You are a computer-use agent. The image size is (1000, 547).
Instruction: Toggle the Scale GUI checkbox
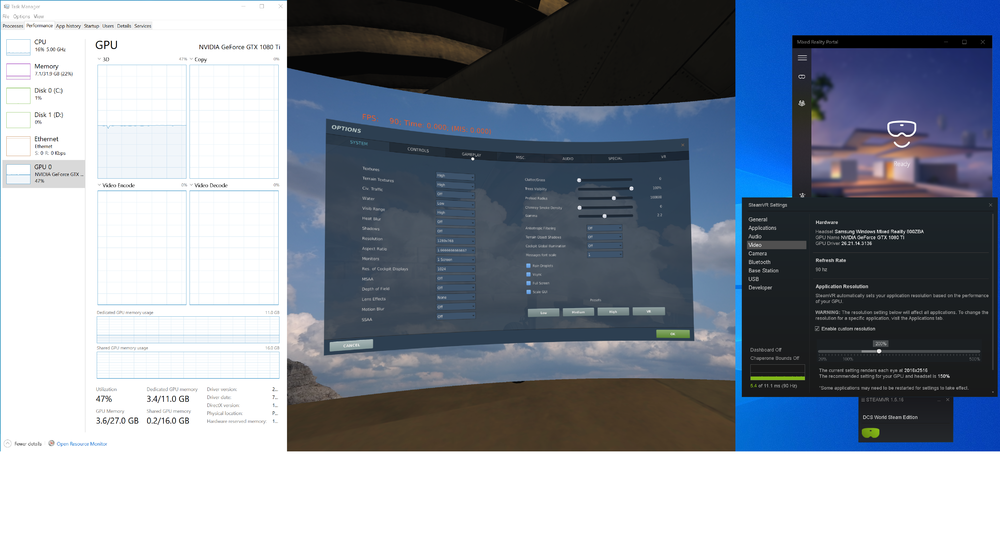pos(528,292)
